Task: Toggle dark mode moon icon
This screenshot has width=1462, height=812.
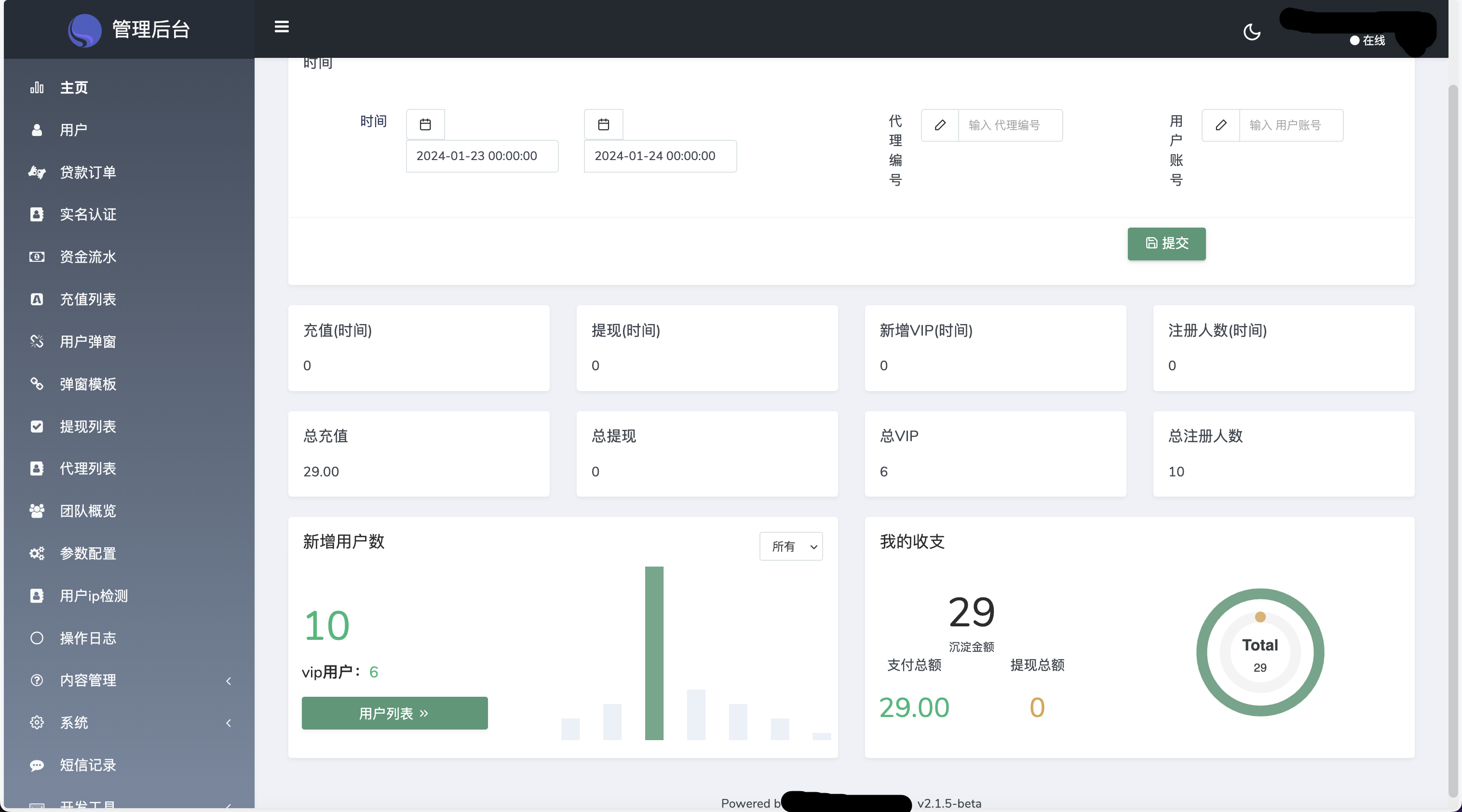Action: pos(1251,32)
